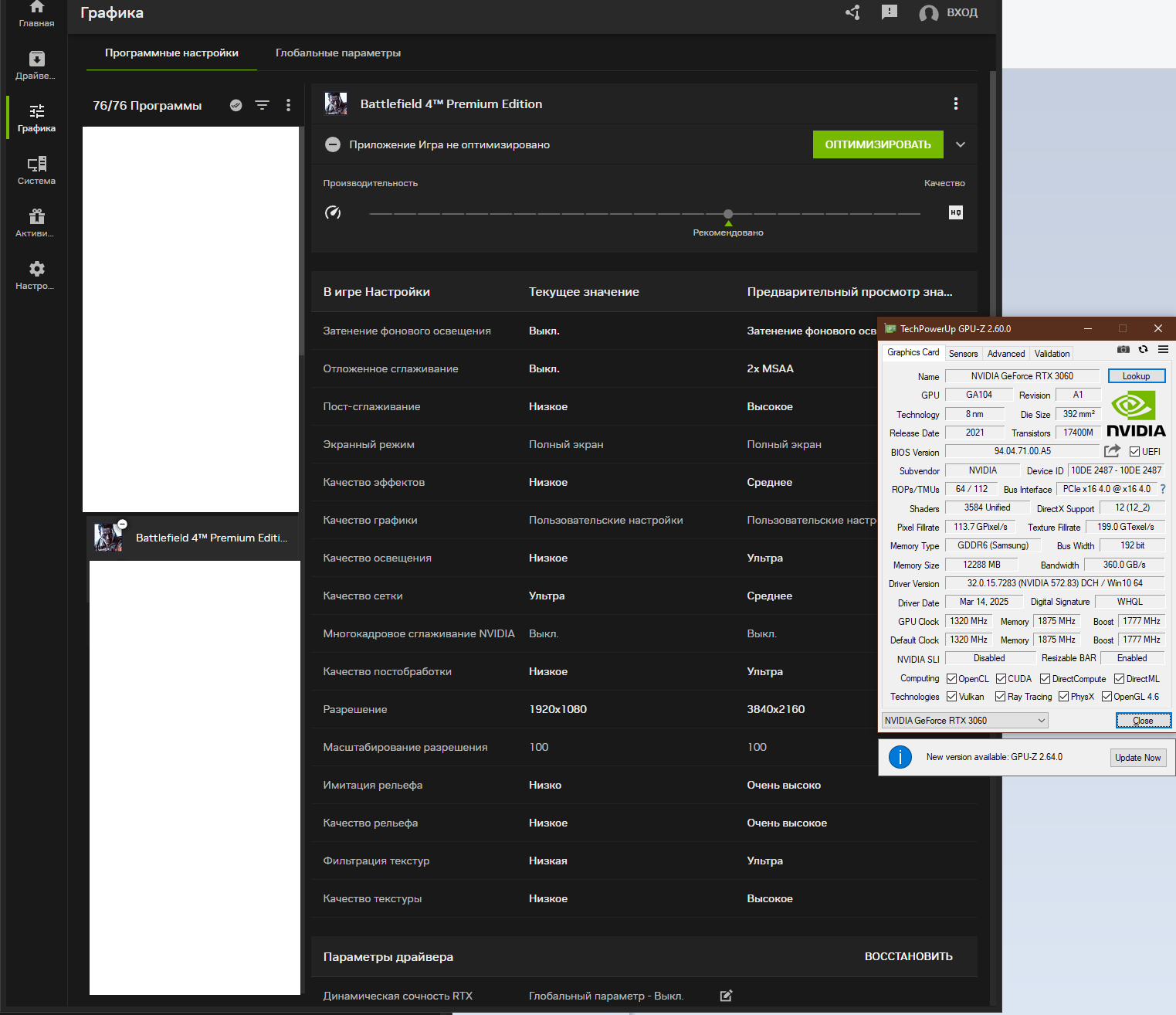Viewport: 1176px width, 1015px height.
Task: Click the 76/76 Программы heading
Action: point(147,105)
